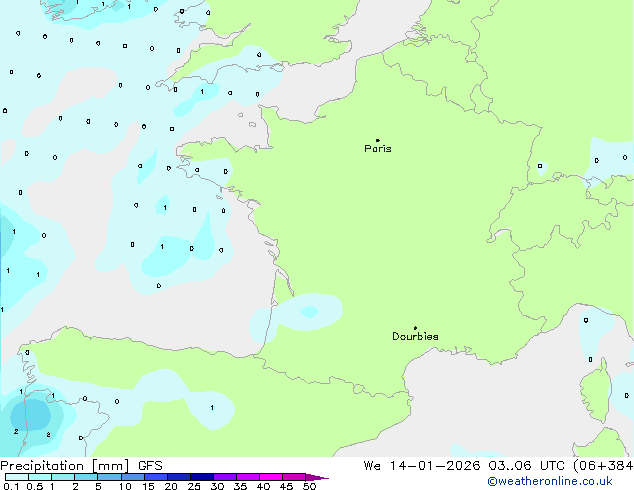Click the '03..06 UTC' time range text
The height and width of the screenshot is (490, 634).
click(526, 466)
